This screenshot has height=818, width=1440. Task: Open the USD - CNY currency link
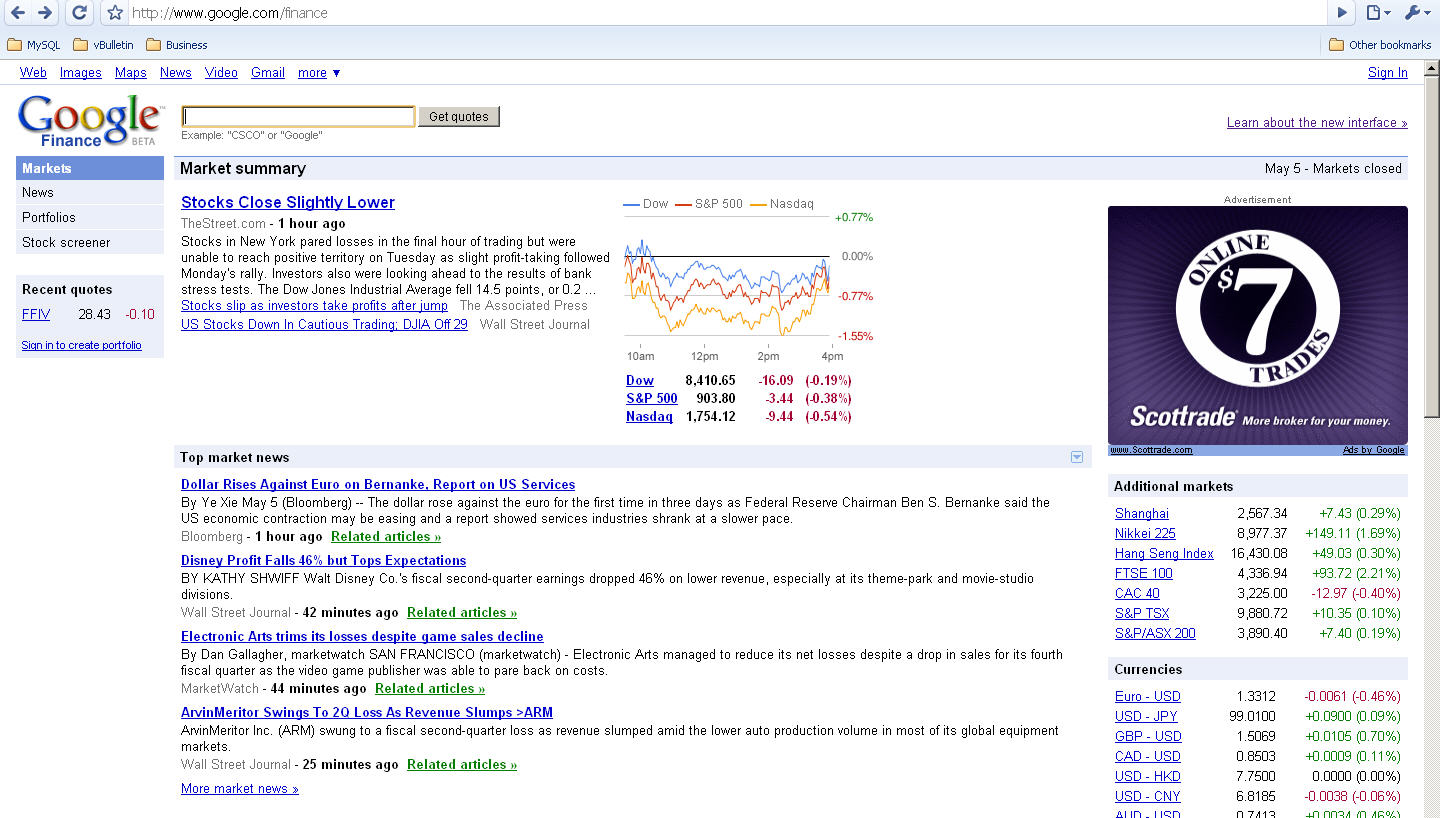tap(1148, 797)
